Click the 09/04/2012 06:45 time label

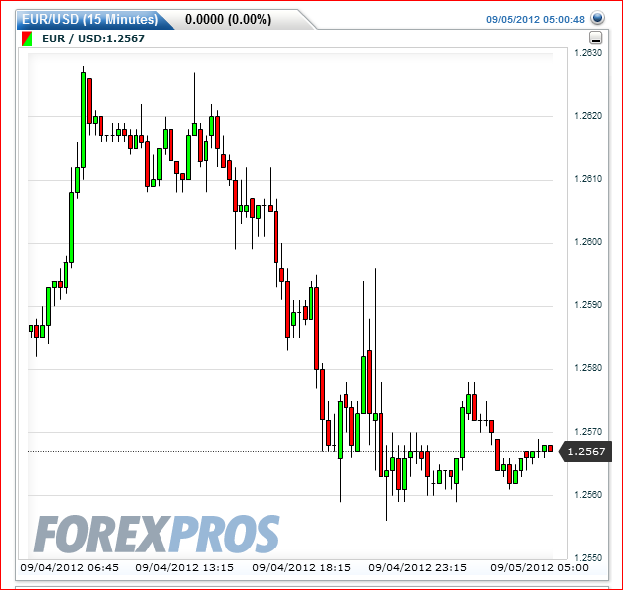tap(70, 567)
